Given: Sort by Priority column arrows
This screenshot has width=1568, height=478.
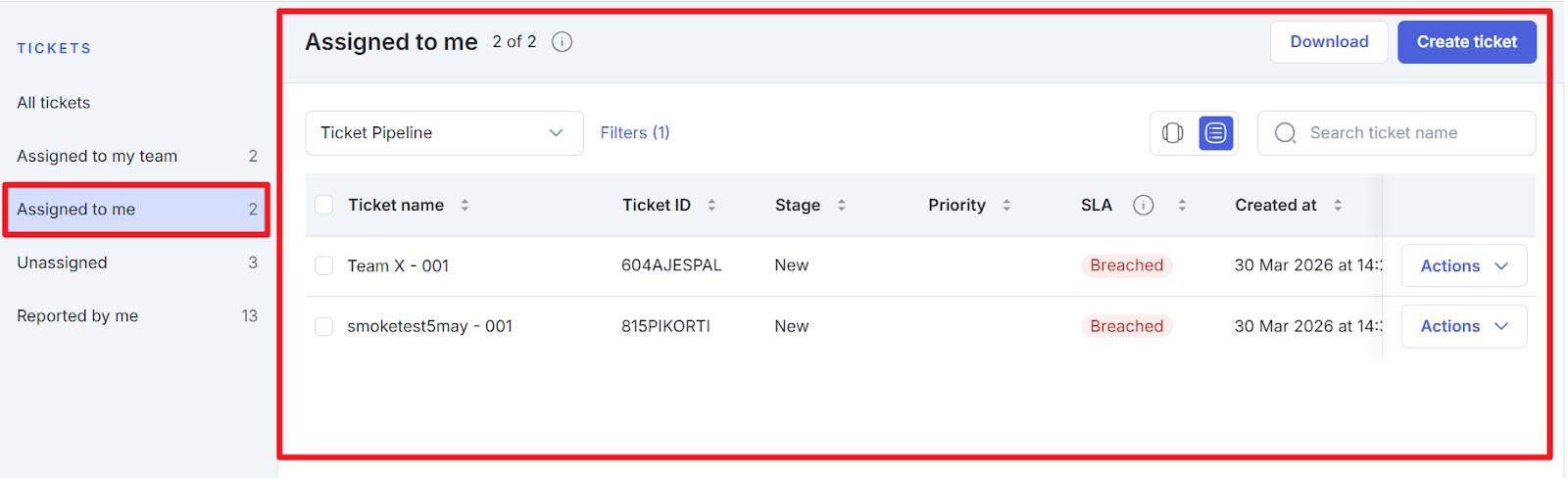Looking at the screenshot, I should [1006, 205].
